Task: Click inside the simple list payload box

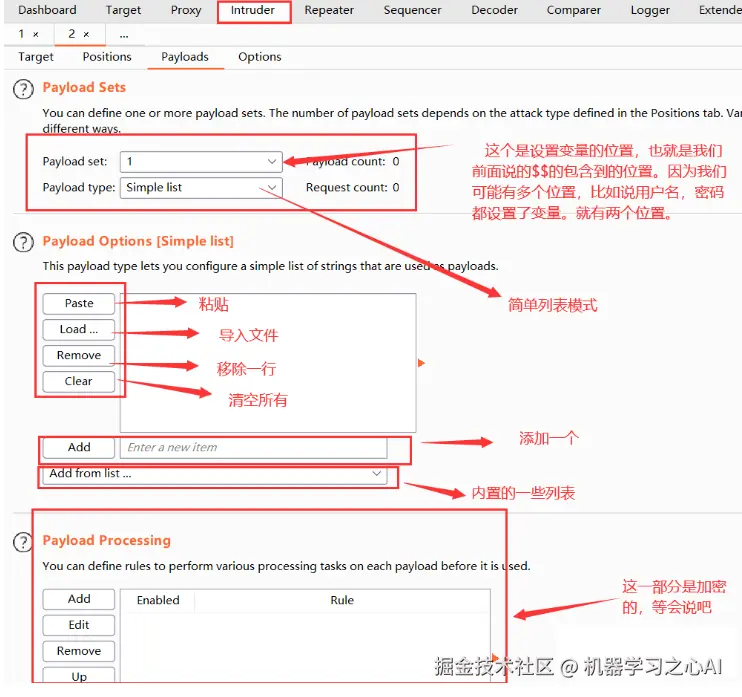Action: click(x=268, y=363)
